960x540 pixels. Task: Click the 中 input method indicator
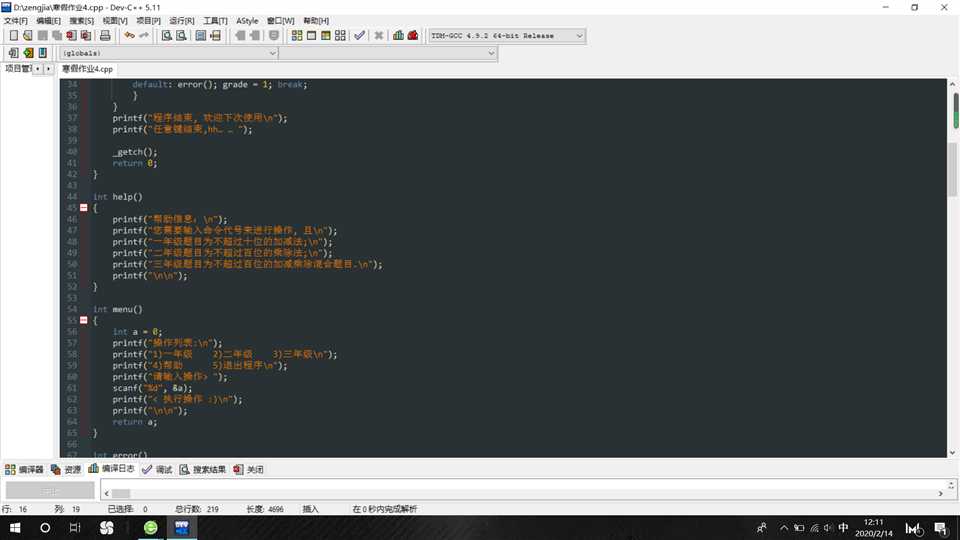[x=843, y=528]
